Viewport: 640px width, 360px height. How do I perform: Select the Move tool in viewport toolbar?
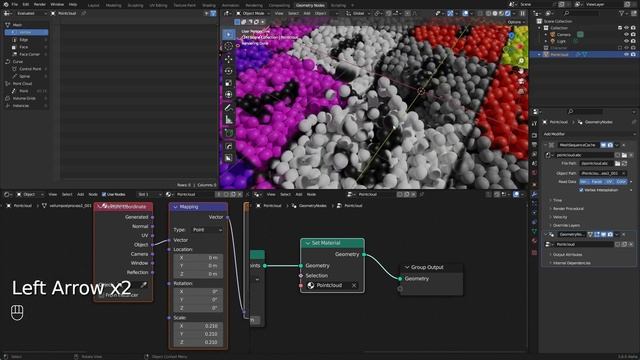pyautogui.click(x=229, y=59)
